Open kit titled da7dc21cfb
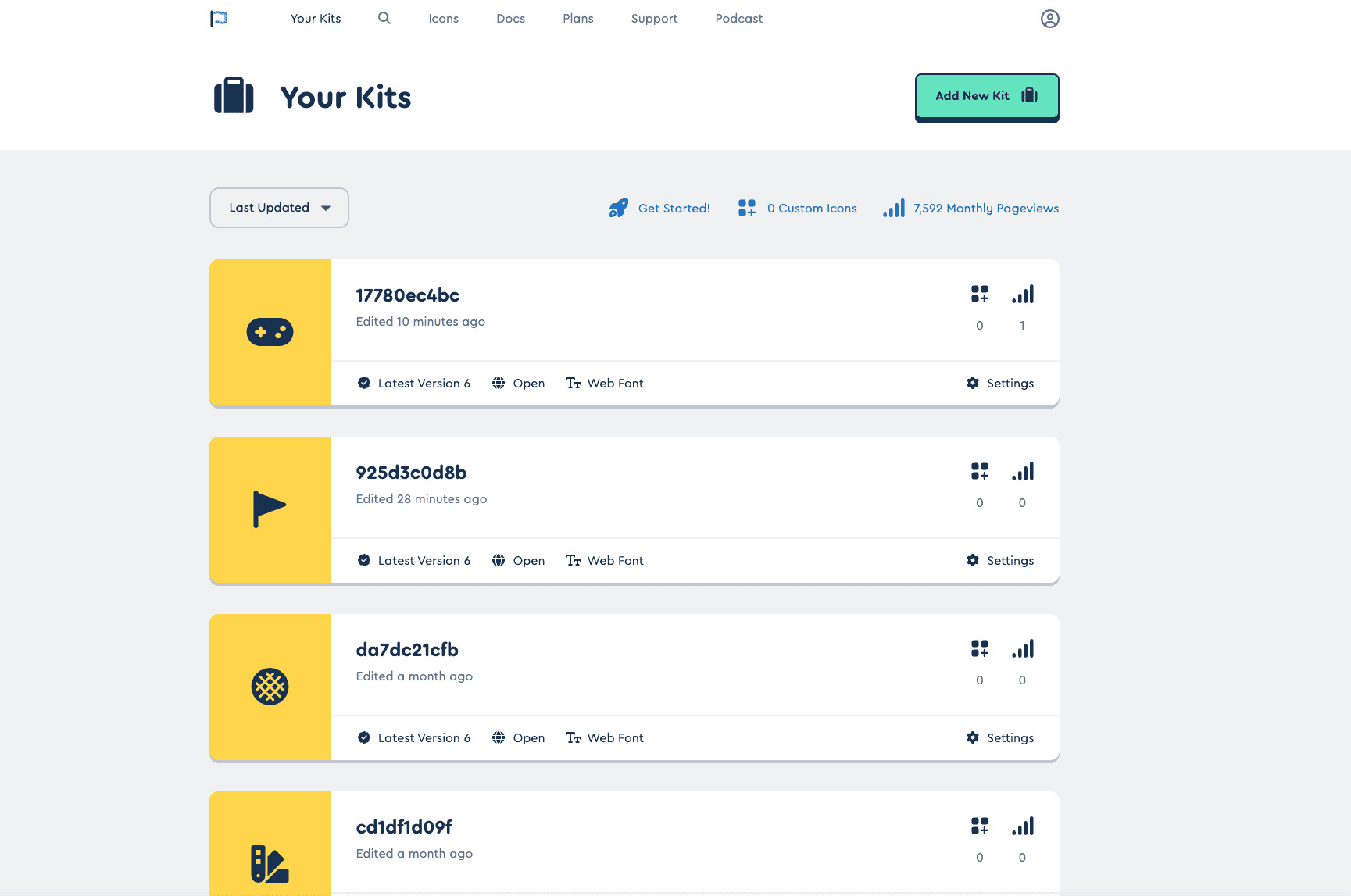1351x896 pixels. coord(407,650)
